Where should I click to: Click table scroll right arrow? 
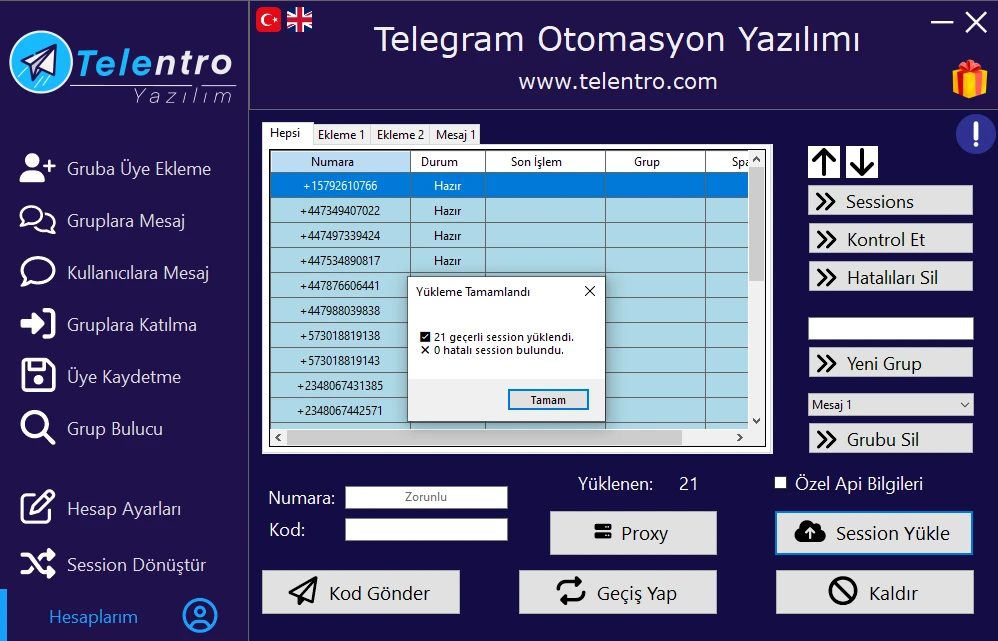coord(740,437)
